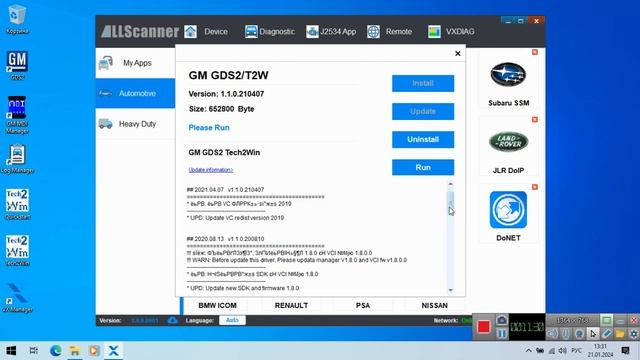Click red marker on Subaru SSM tile
This screenshot has height=360, width=640.
pyautogui.click(x=535, y=52)
